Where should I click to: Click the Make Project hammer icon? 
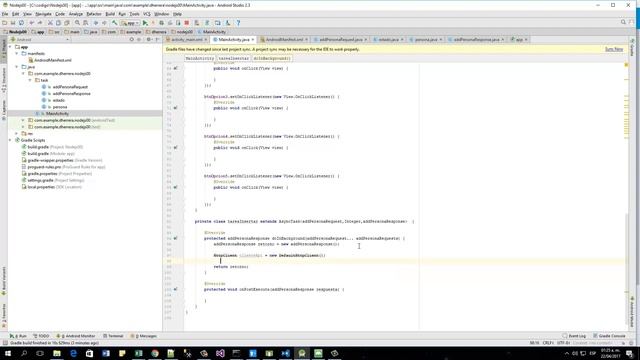point(115,23)
